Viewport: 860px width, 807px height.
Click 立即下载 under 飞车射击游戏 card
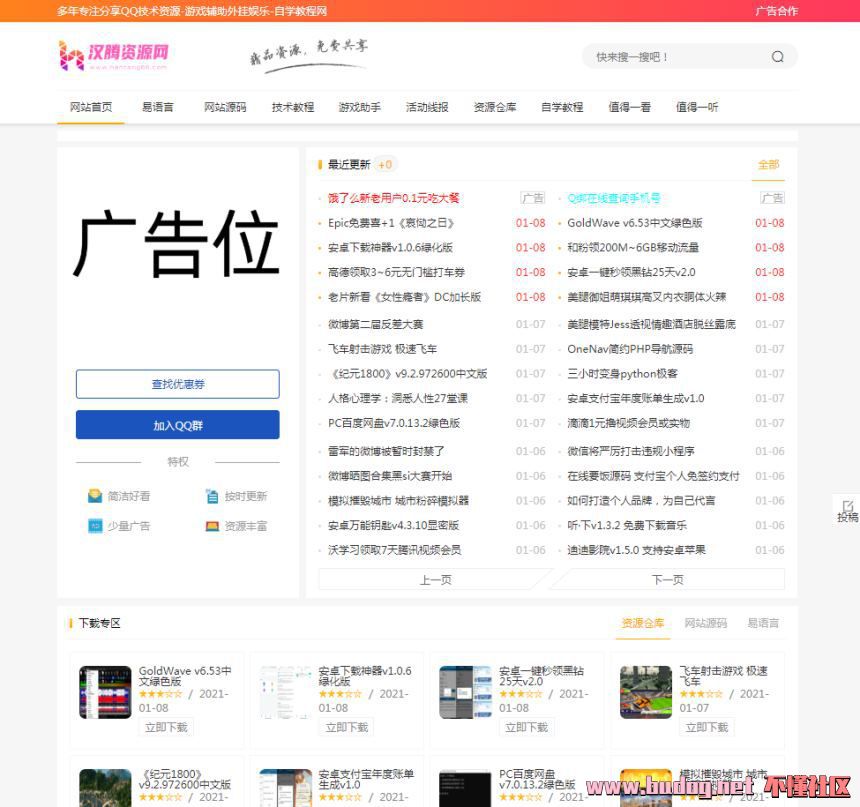click(706, 727)
